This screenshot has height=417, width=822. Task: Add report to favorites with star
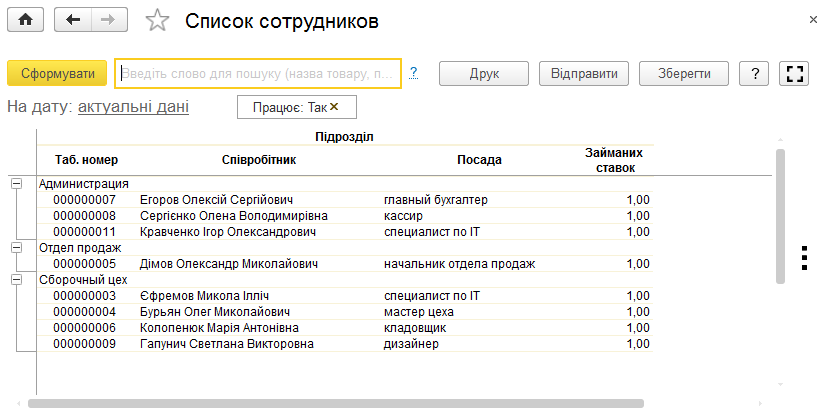pyautogui.click(x=157, y=20)
